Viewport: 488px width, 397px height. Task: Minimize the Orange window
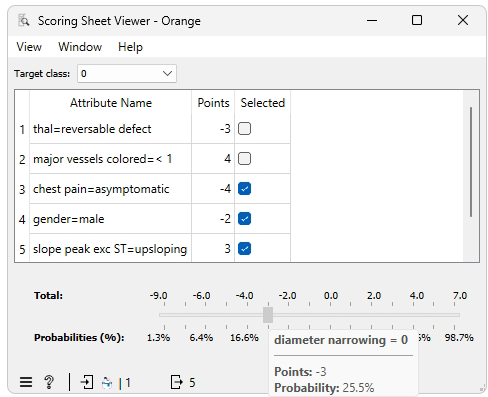click(x=372, y=20)
